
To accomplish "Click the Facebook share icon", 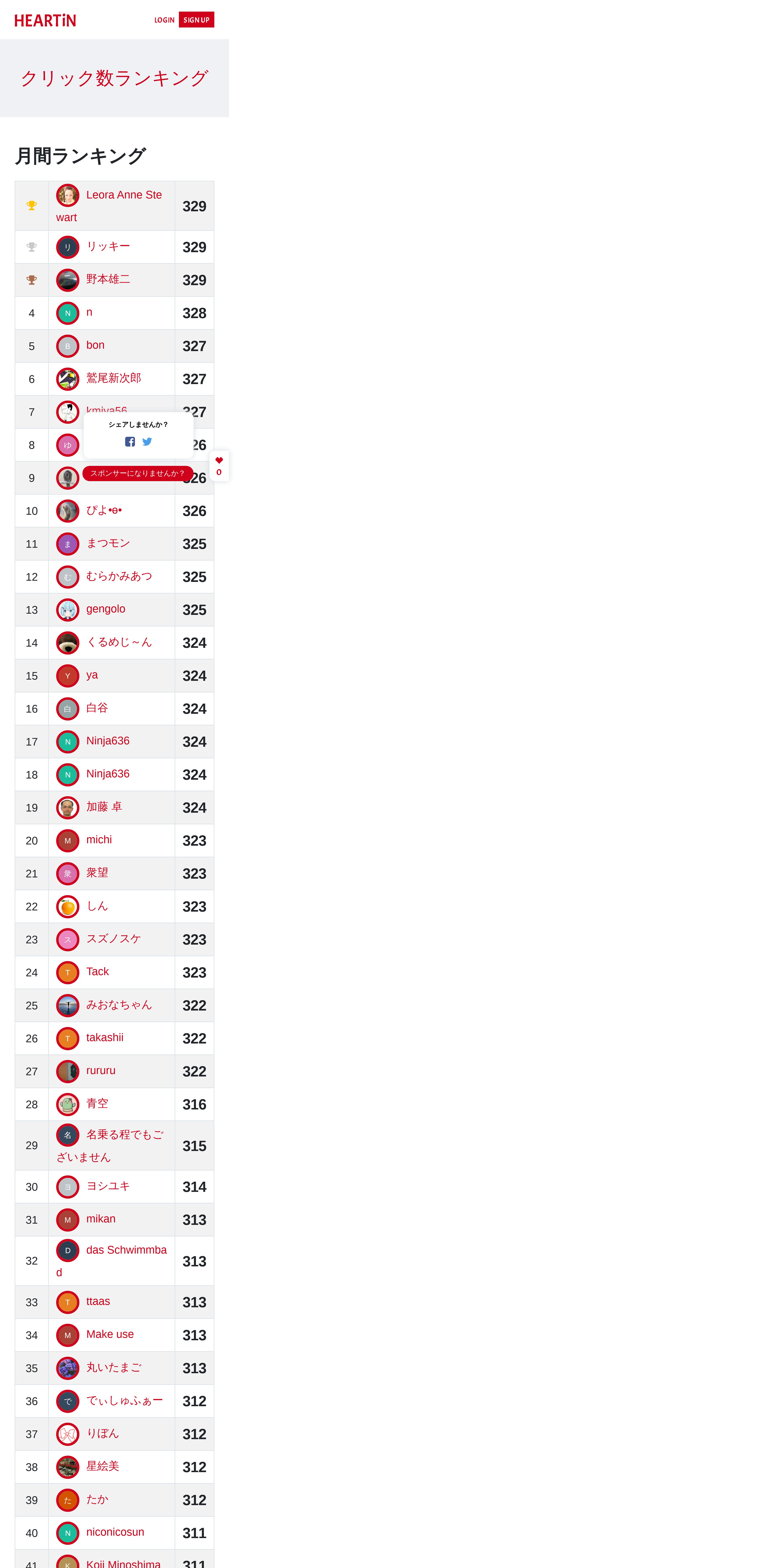I will (130, 442).
